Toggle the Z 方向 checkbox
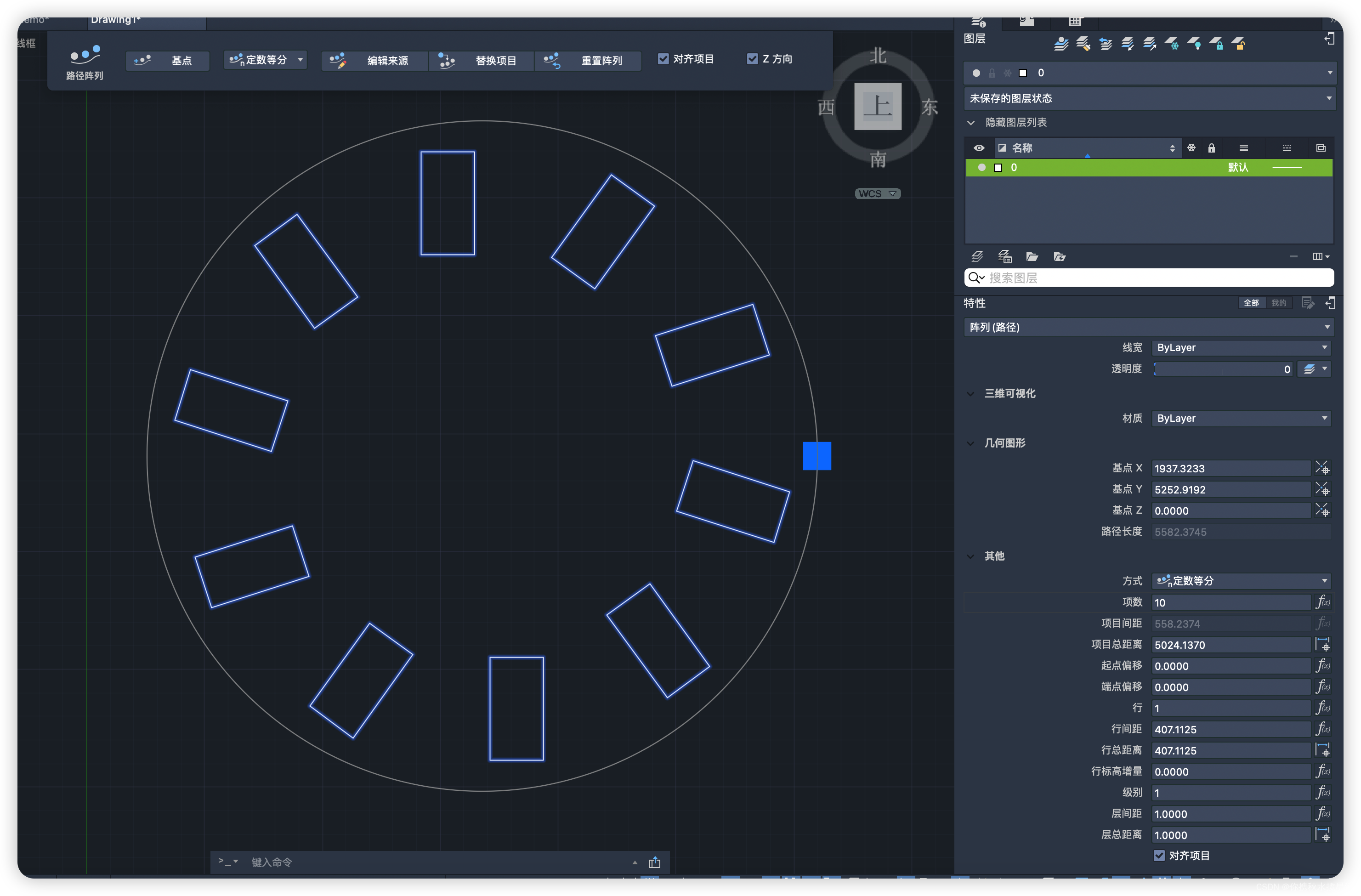 (753, 59)
